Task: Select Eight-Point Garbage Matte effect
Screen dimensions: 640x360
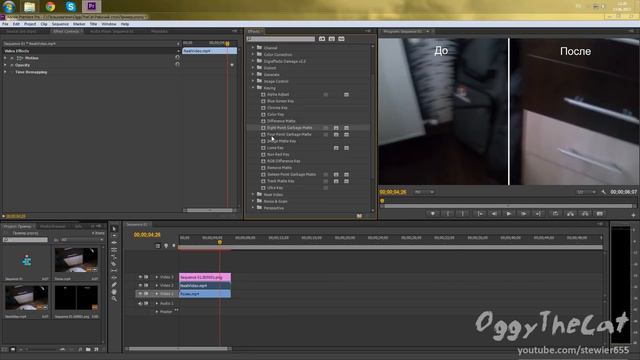Action: click(289, 128)
